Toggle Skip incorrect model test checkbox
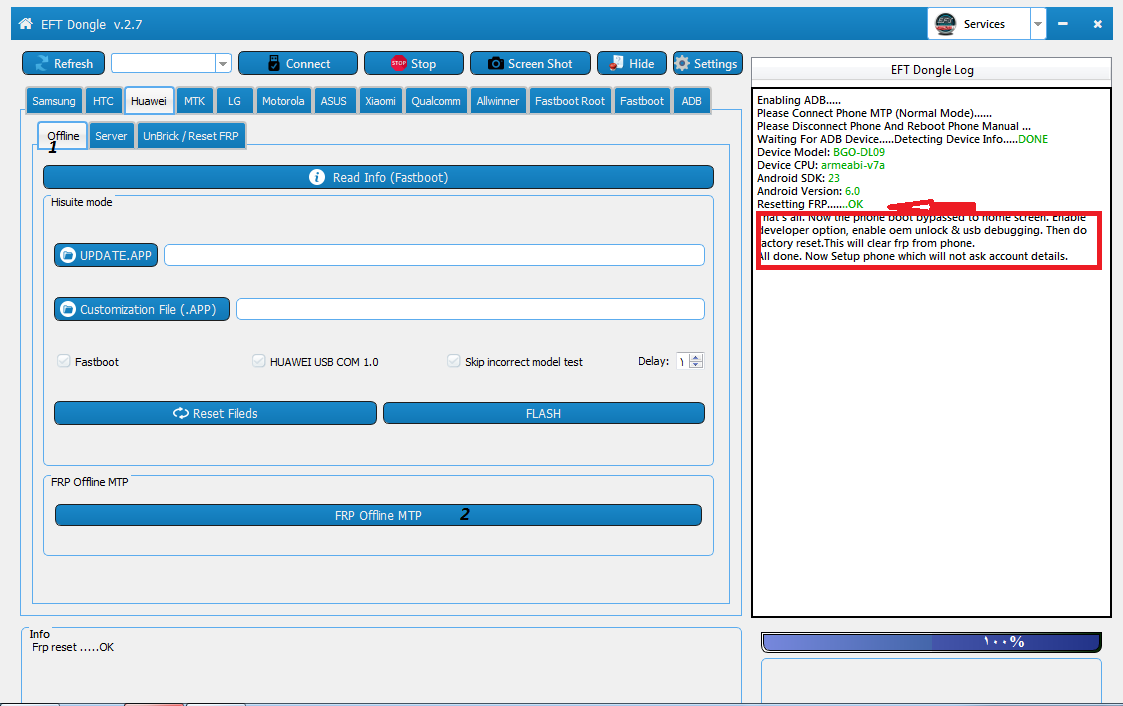1123x706 pixels. (x=453, y=361)
